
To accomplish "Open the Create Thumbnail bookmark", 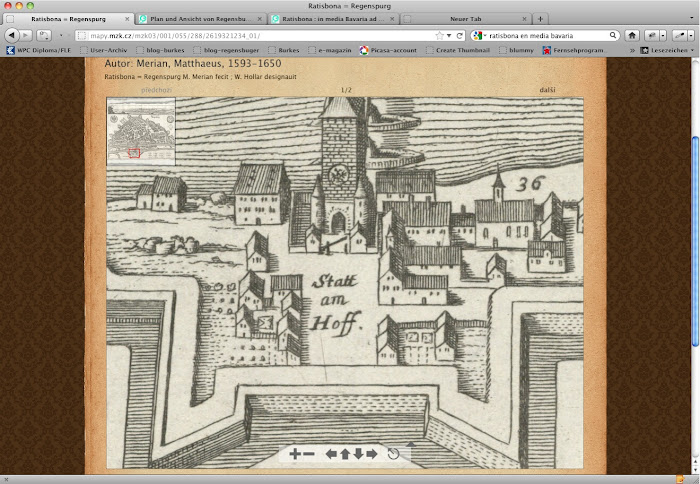I will (x=458, y=50).
